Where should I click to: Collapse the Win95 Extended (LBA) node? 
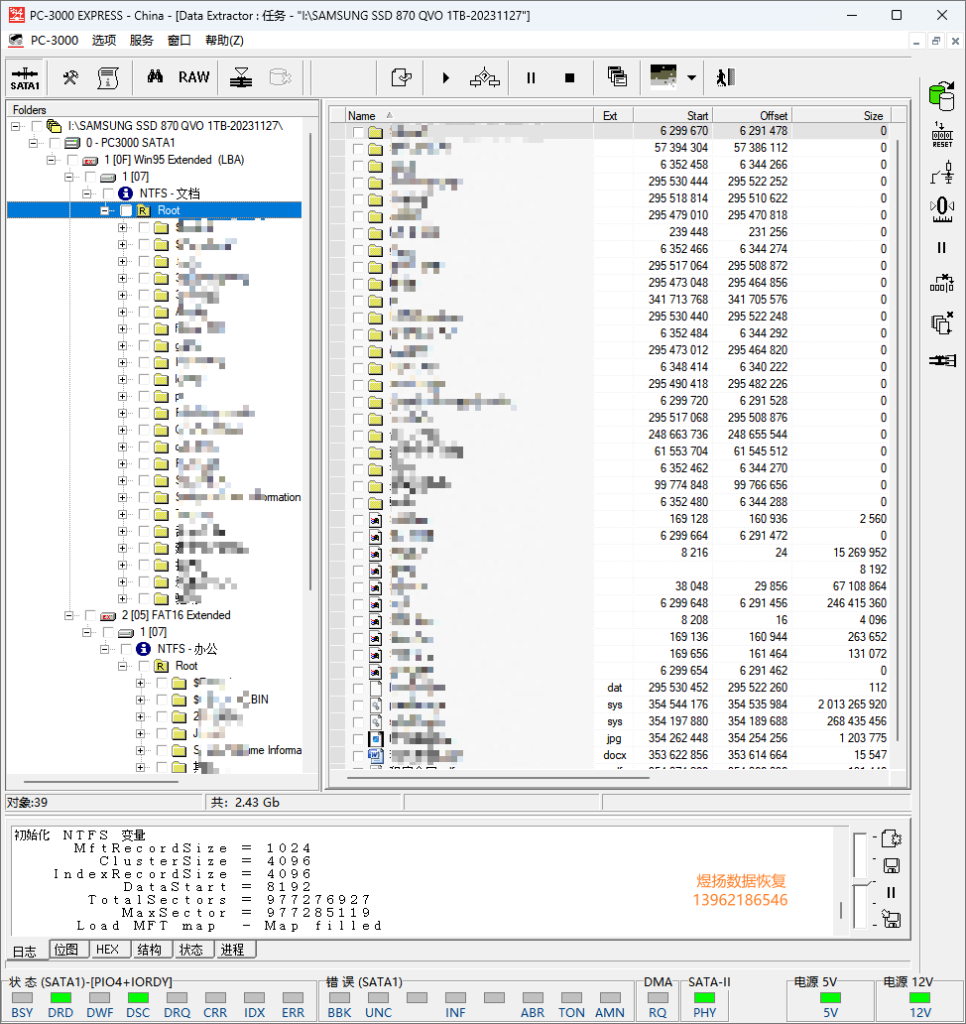51,160
